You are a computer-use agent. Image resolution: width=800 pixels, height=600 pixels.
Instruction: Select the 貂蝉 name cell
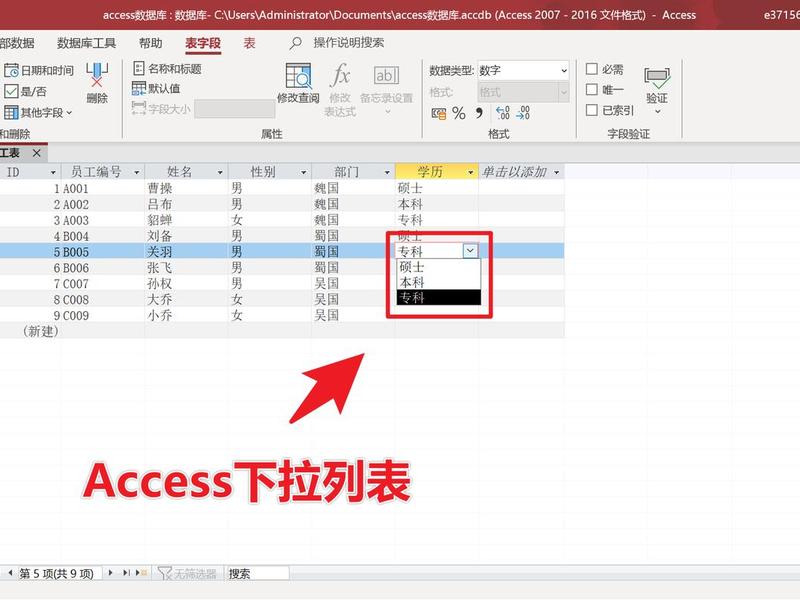187,220
